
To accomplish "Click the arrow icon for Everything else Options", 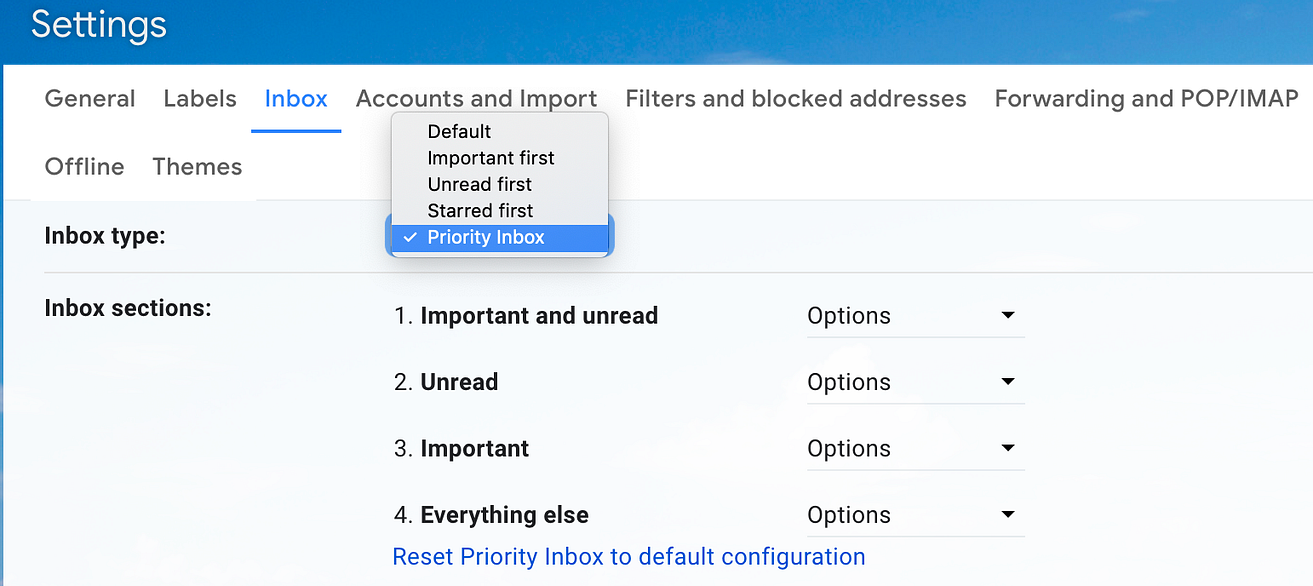I will click(1008, 515).
